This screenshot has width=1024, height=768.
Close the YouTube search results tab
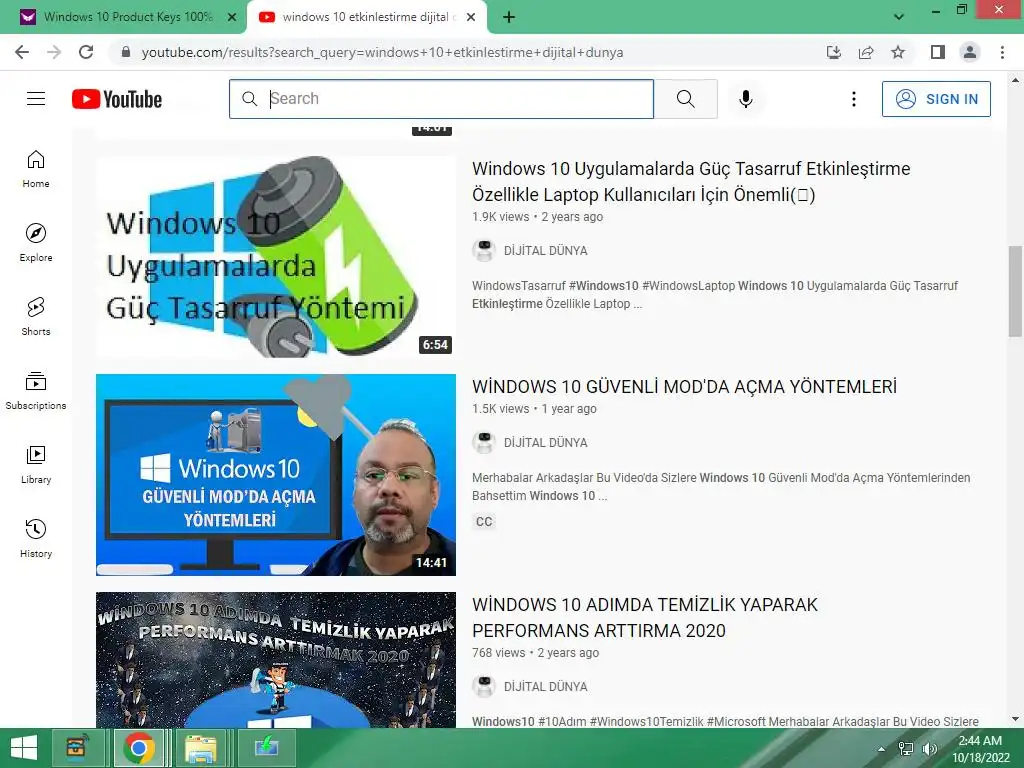tap(471, 17)
